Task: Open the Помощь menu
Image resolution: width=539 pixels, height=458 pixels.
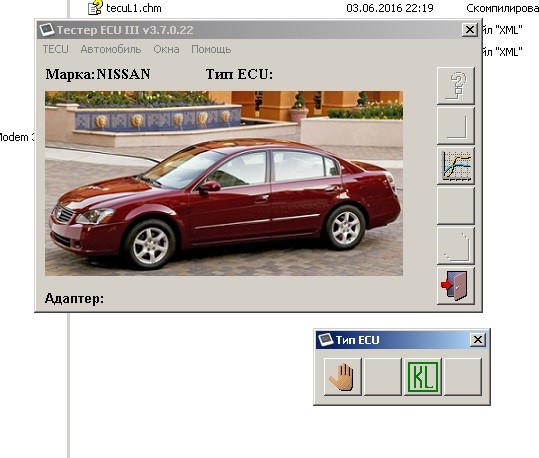Action: pos(211,50)
